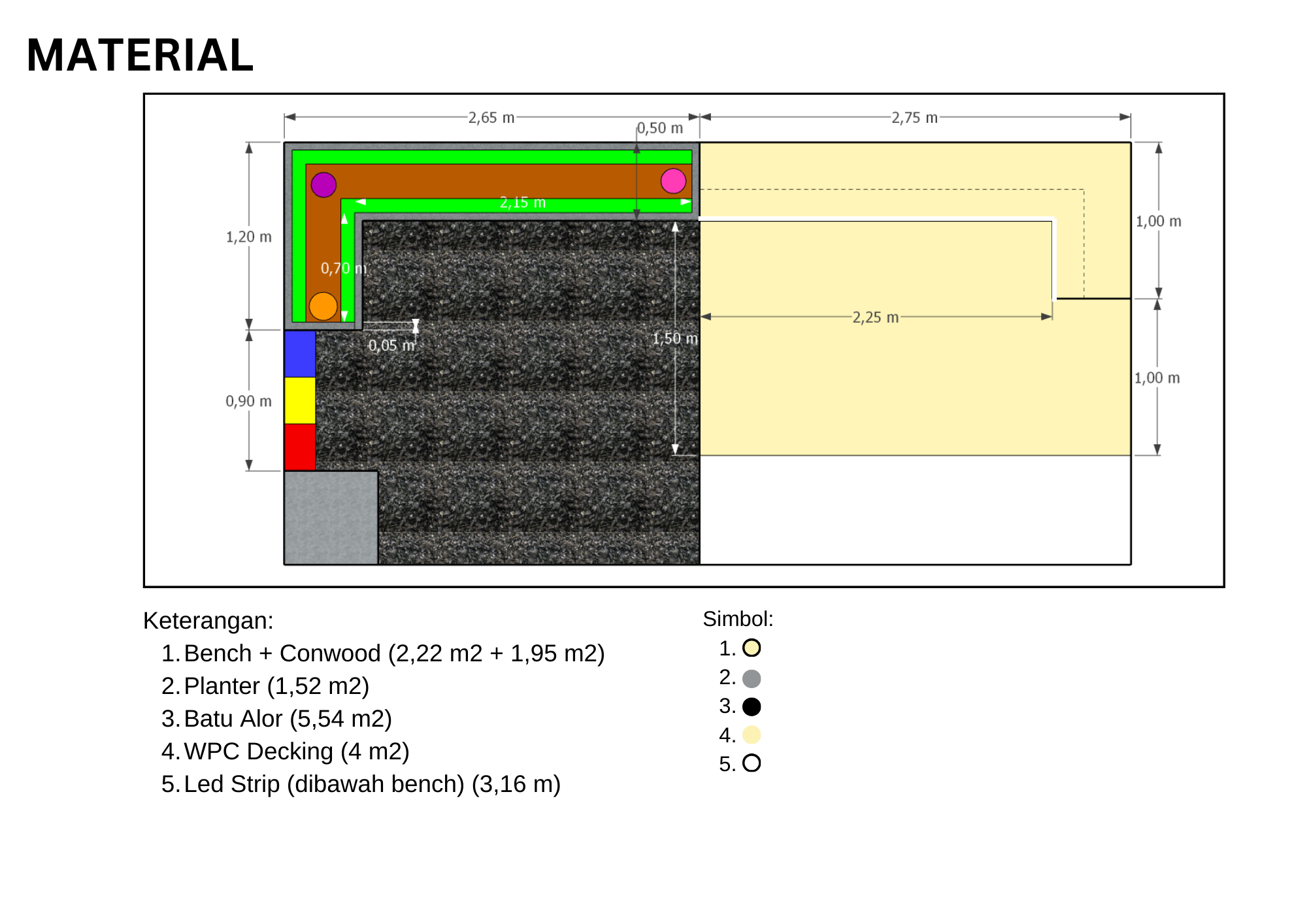Image resolution: width=1307 pixels, height=924 pixels.
Task: Click the Bench + Conwood description line
Action: [383, 653]
